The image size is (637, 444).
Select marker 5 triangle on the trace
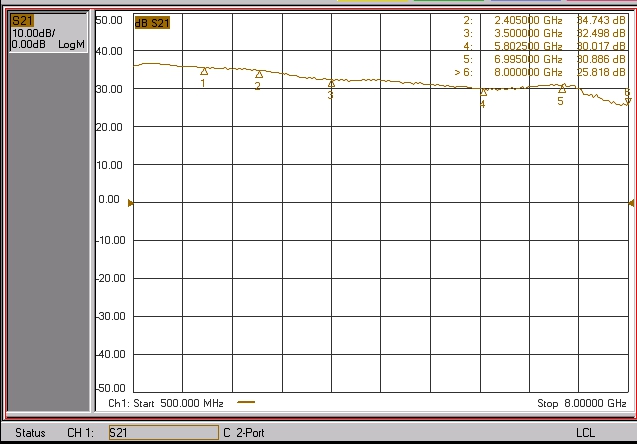pyautogui.click(x=560, y=89)
